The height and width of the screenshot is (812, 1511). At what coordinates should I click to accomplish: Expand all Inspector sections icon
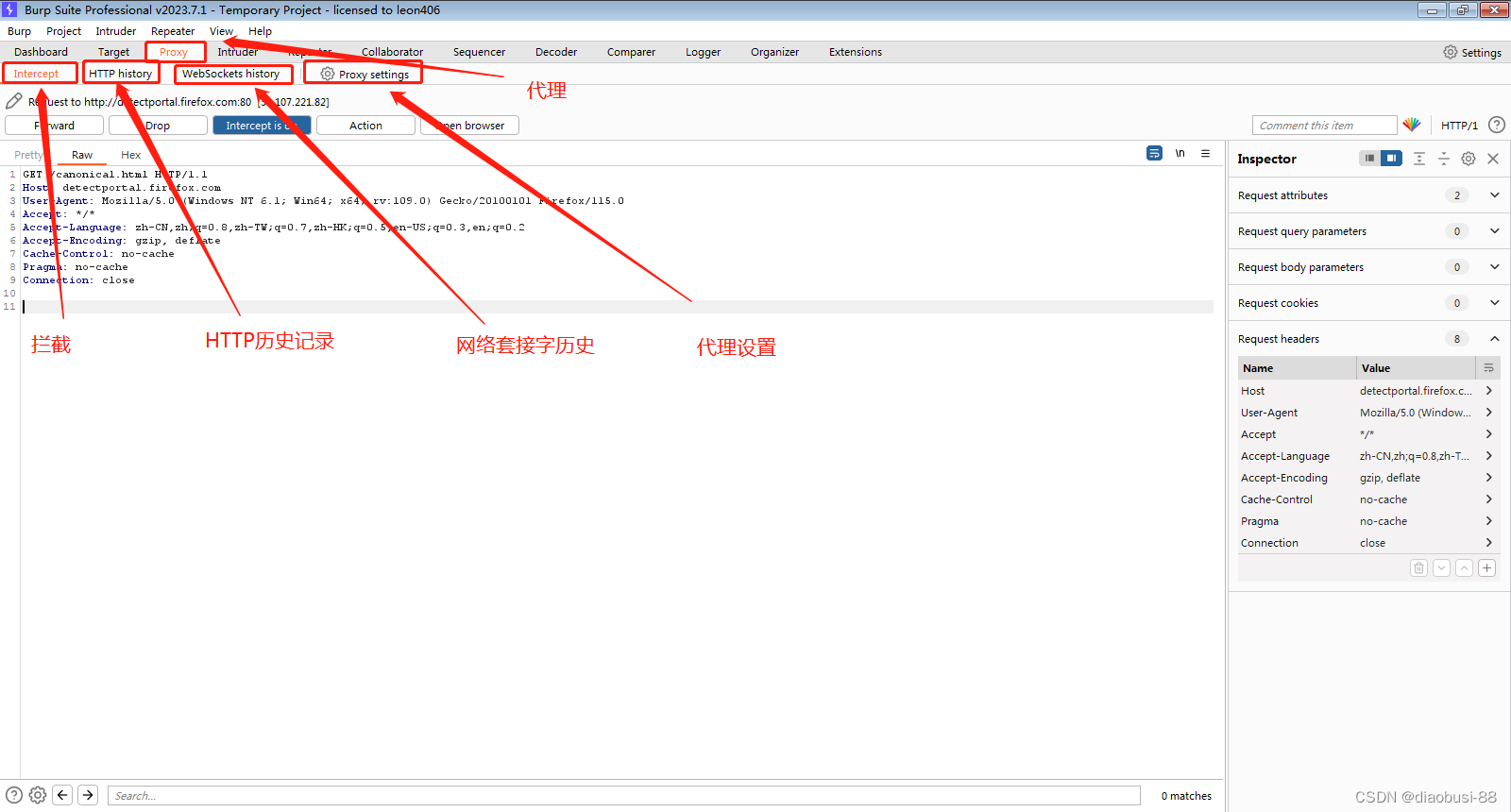tap(1419, 159)
